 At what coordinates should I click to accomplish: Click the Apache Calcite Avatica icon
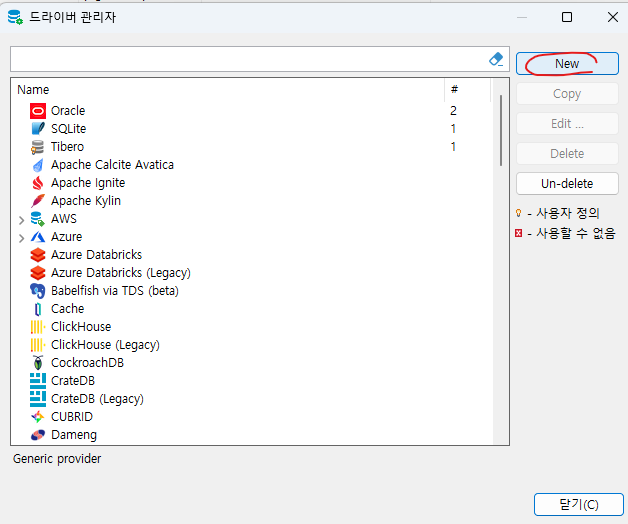pos(38,165)
